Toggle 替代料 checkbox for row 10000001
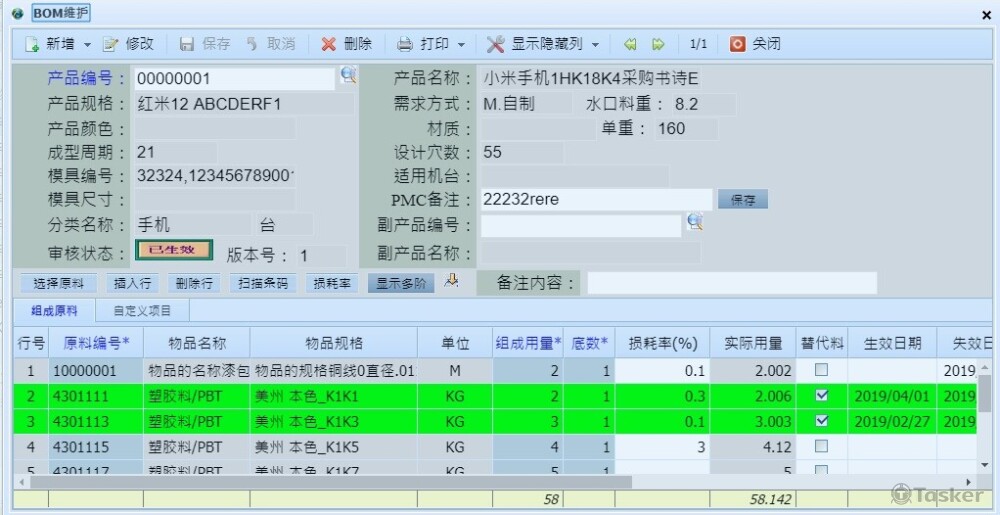Viewport: 1000px width, 515px height. tap(822, 370)
